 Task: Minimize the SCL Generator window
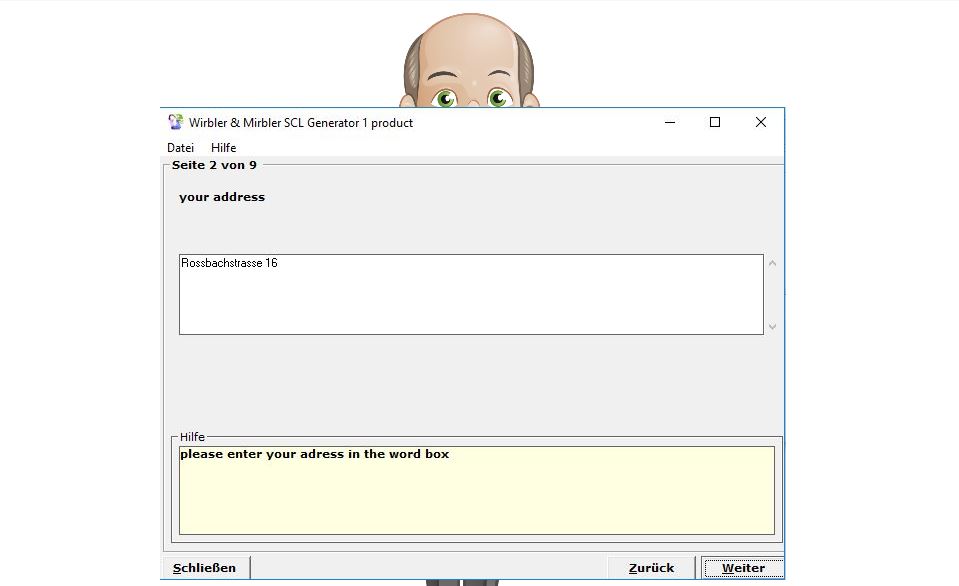click(x=669, y=123)
